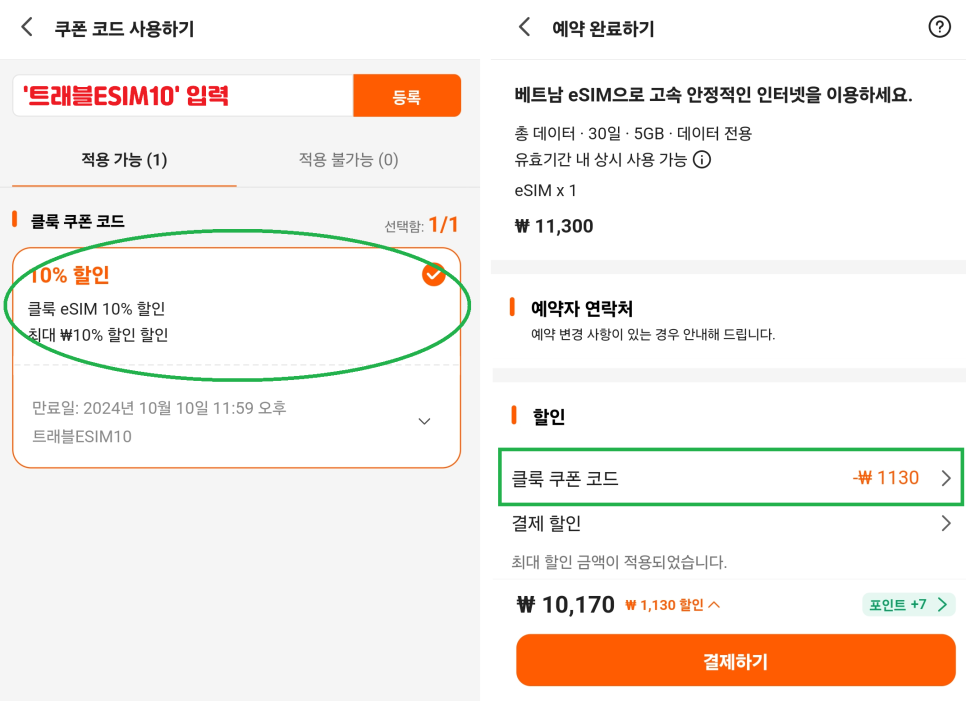
Task: Open 결제 할인 options arrow
Action: 946,524
